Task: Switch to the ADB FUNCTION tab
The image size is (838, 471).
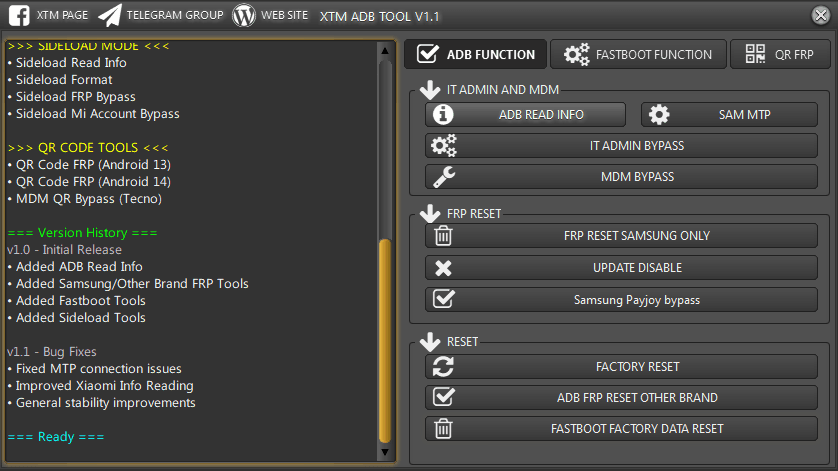Action: [475, 54]
